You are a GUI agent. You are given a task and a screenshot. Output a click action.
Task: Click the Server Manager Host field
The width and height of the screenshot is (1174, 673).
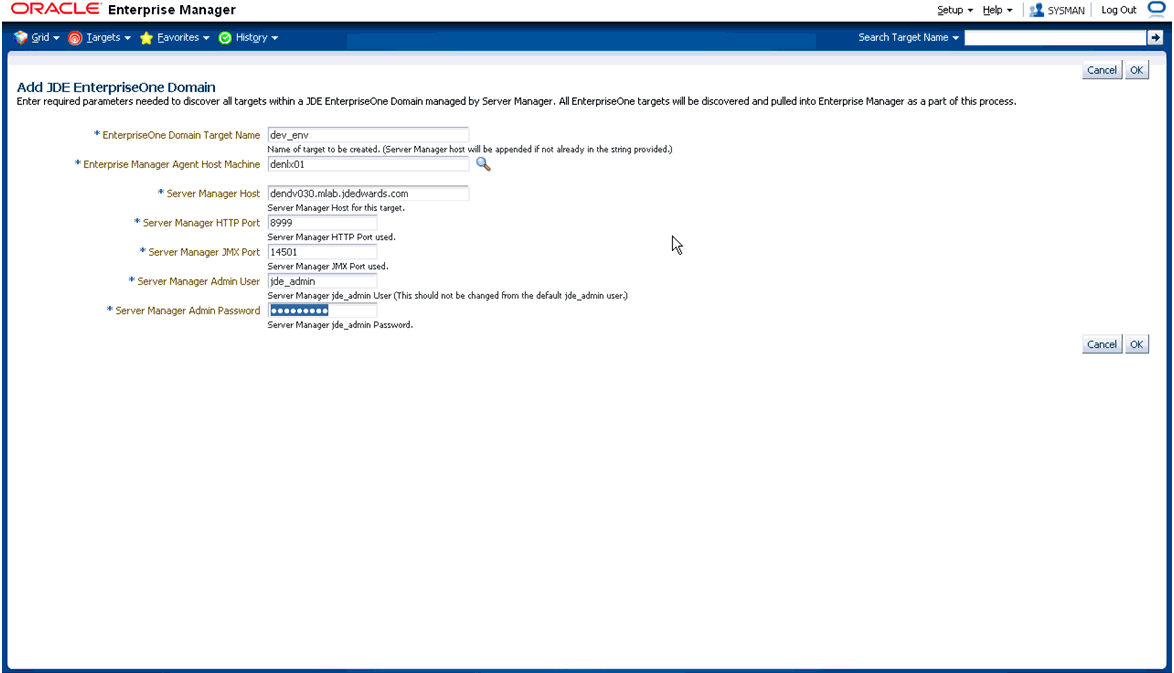(x=368, y=193)
